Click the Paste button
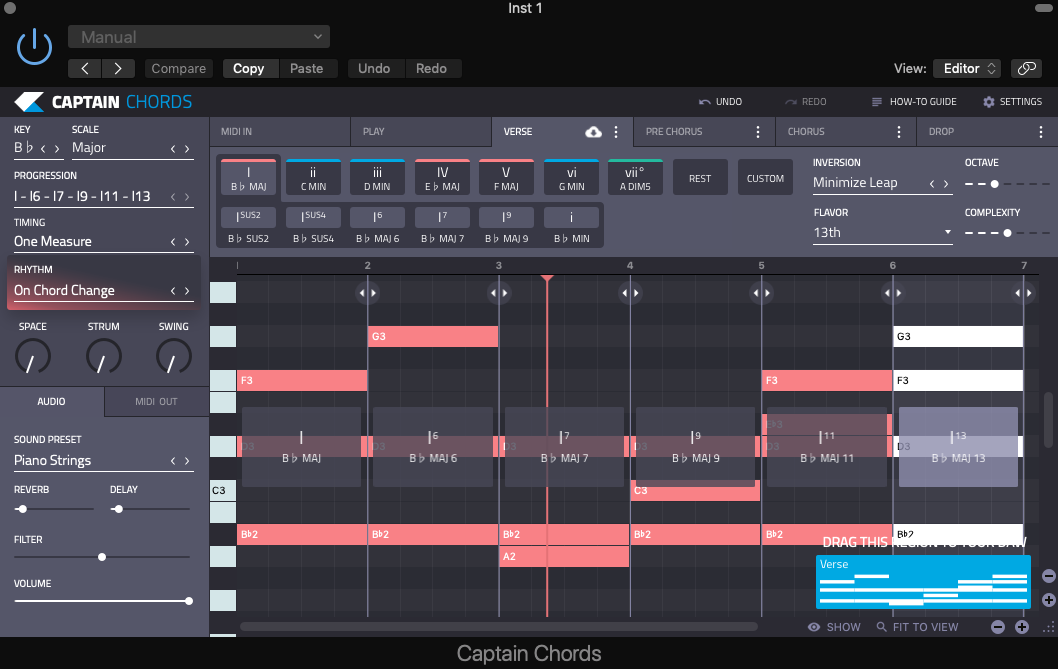1058x669 pixels. 306,68
